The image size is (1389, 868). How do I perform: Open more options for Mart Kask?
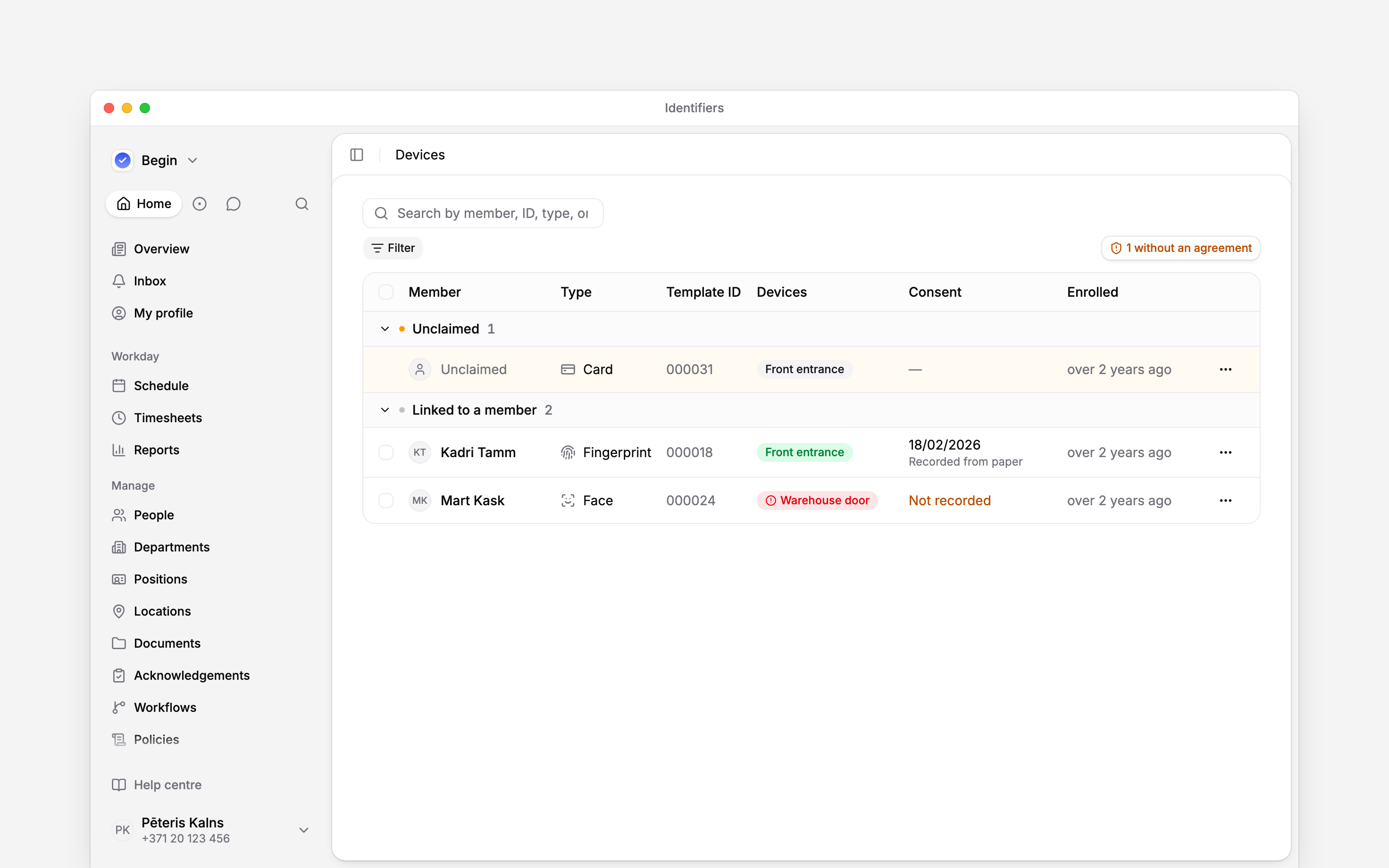[x=1225, y=501]
